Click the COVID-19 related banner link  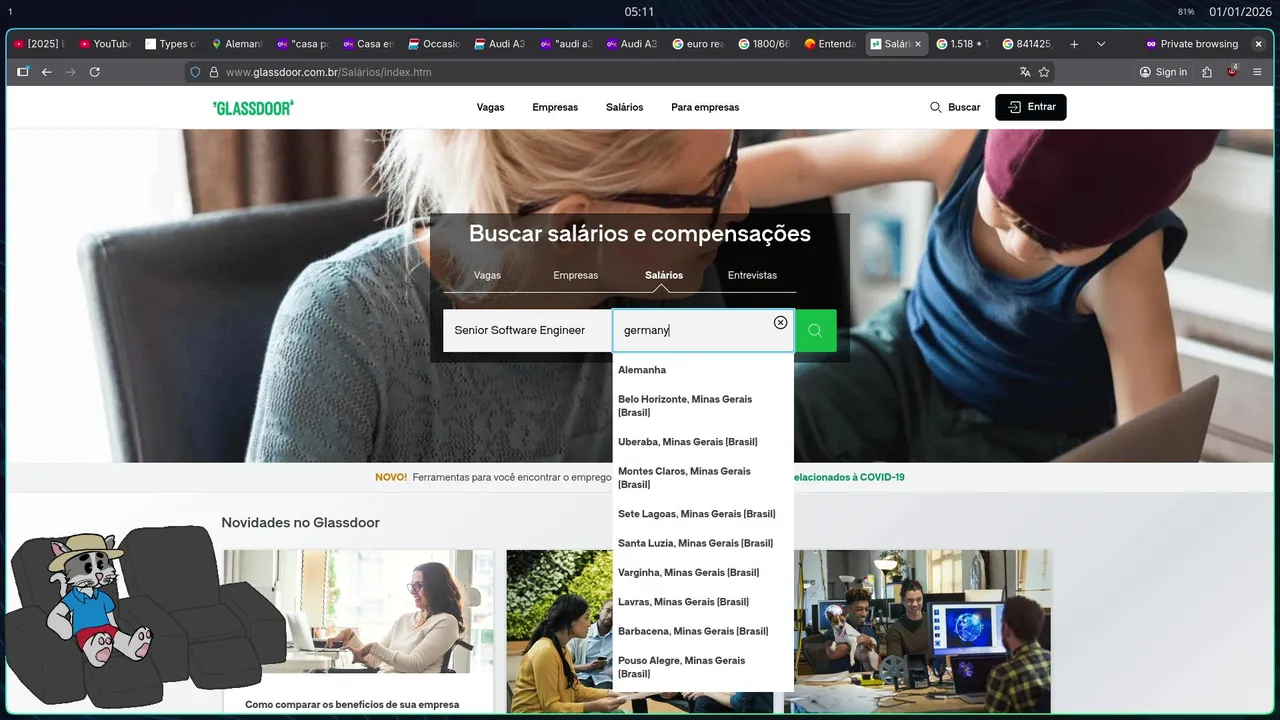tap(849, 477)
